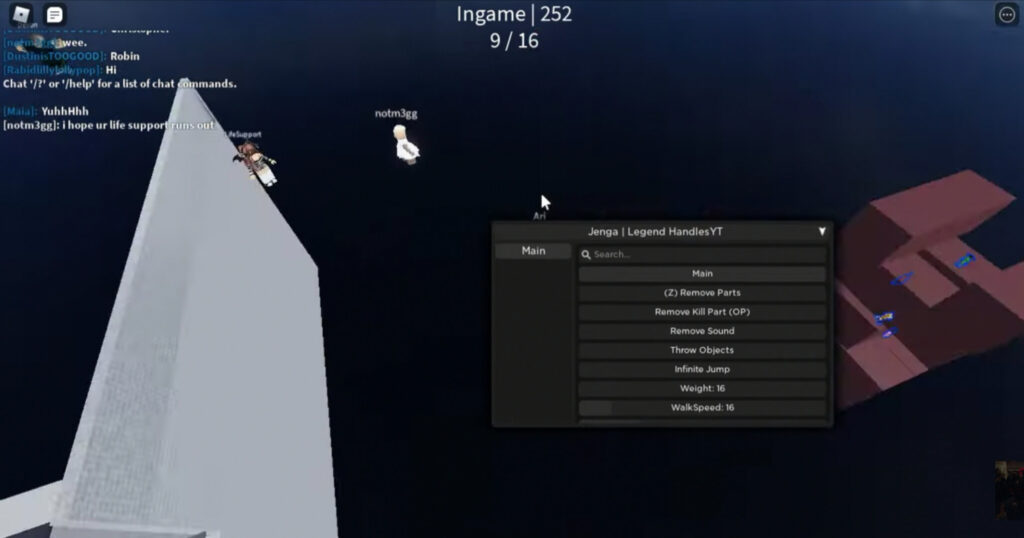Click the Jenga | Legend HandlesYT title bar
1024x538 pixels.
[x=662, y=231]
